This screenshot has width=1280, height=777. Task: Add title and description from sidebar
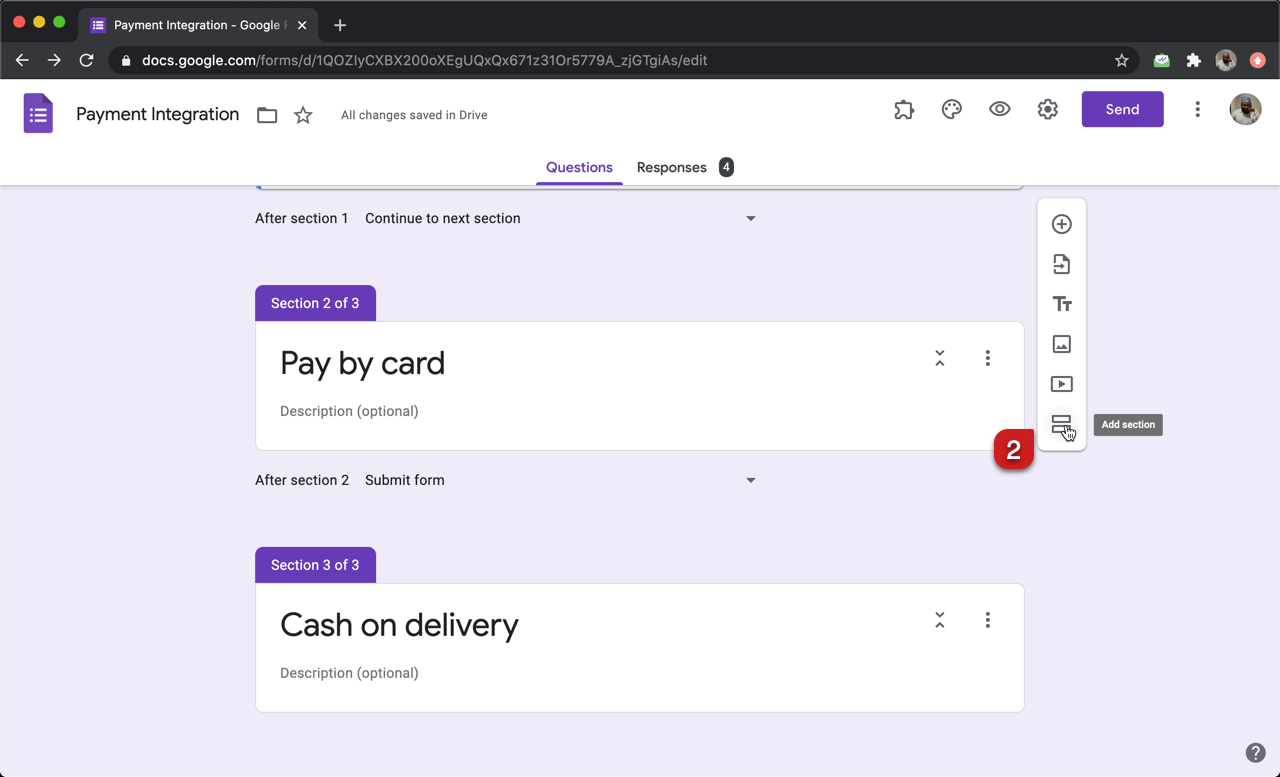tap(1061, 304)
